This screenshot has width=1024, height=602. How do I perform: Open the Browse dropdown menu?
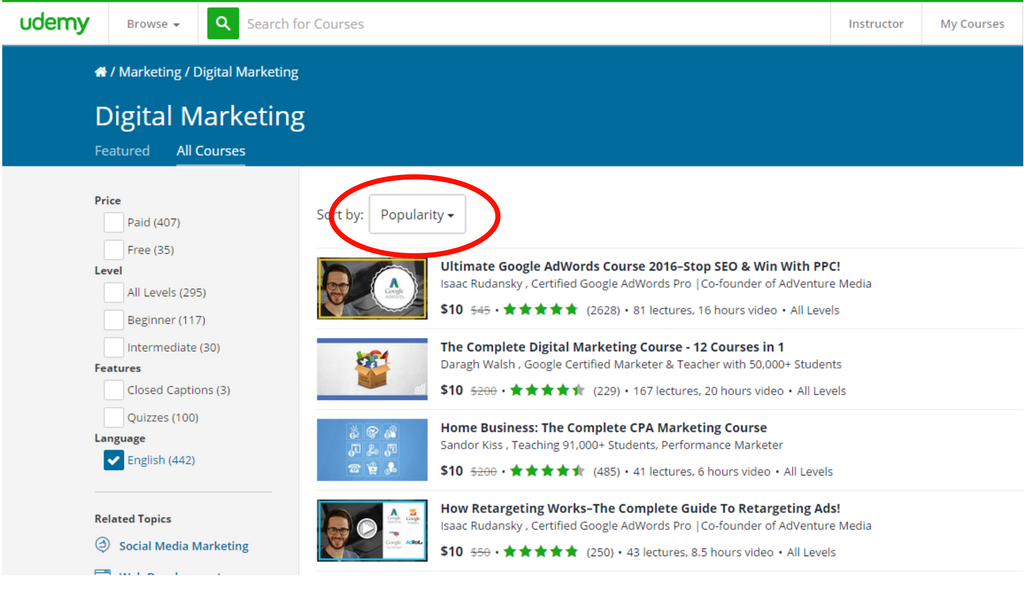(153, 24)
